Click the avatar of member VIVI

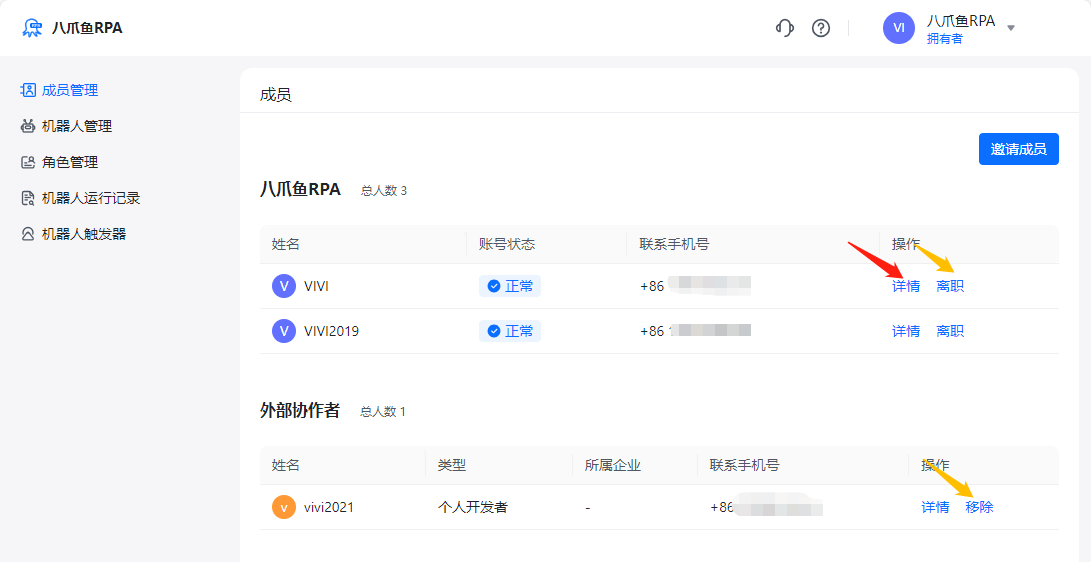(284, 286)
